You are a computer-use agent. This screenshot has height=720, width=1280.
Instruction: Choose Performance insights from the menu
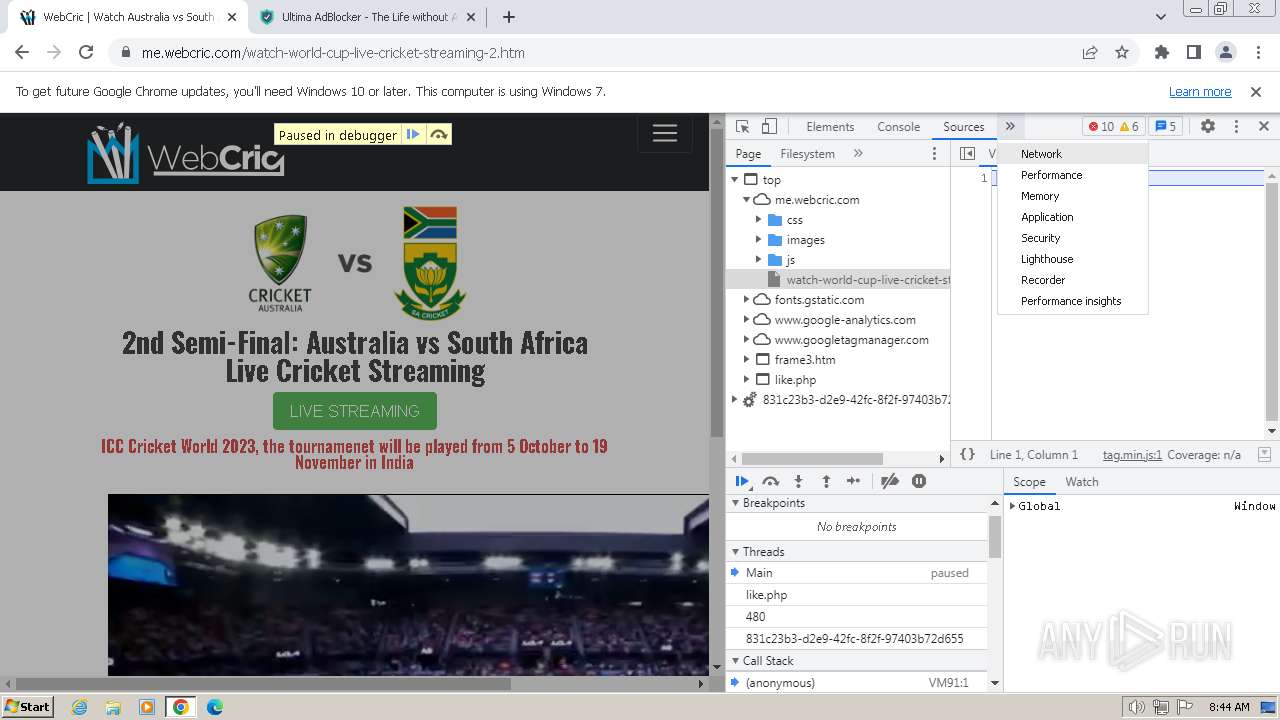(1073, 301)
